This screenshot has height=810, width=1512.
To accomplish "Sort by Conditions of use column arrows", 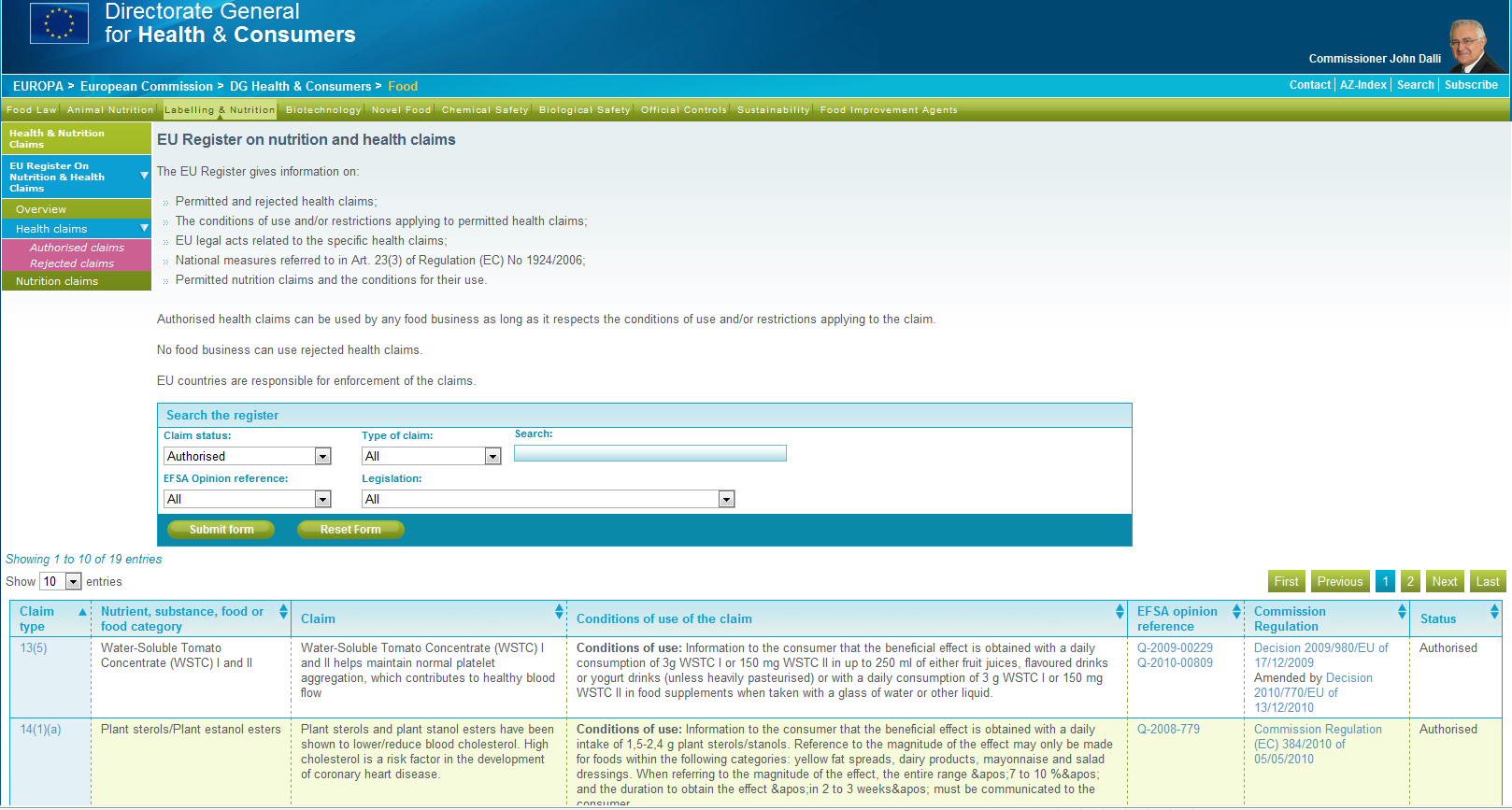I will [1120, 612].
